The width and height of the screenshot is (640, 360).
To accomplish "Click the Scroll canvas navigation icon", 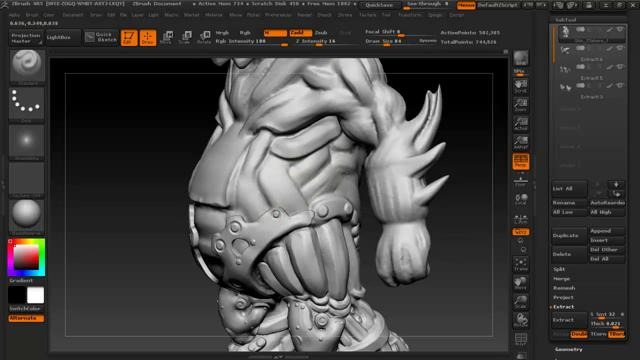I will coord(521,87).
